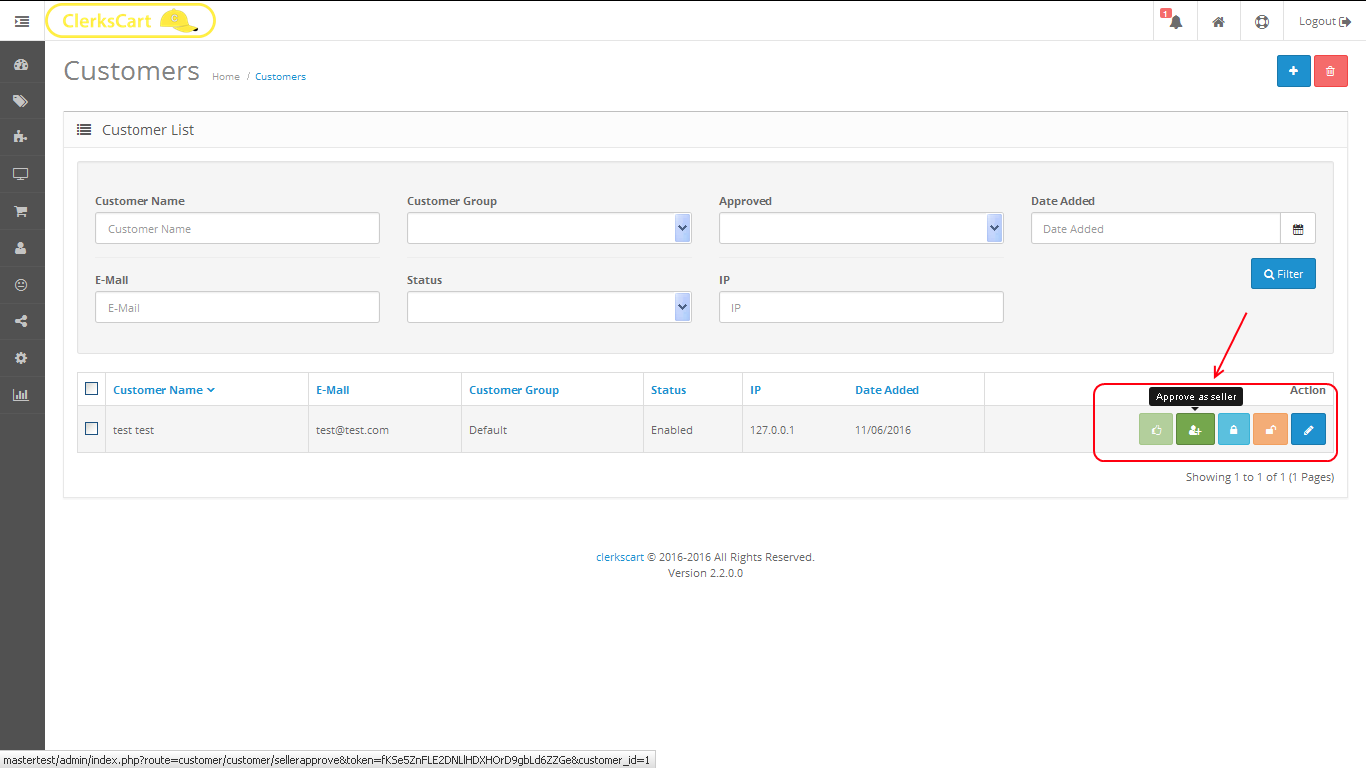Click the 127.0.0.1 IP cell

pyautogui.click(x=772, y=430)
